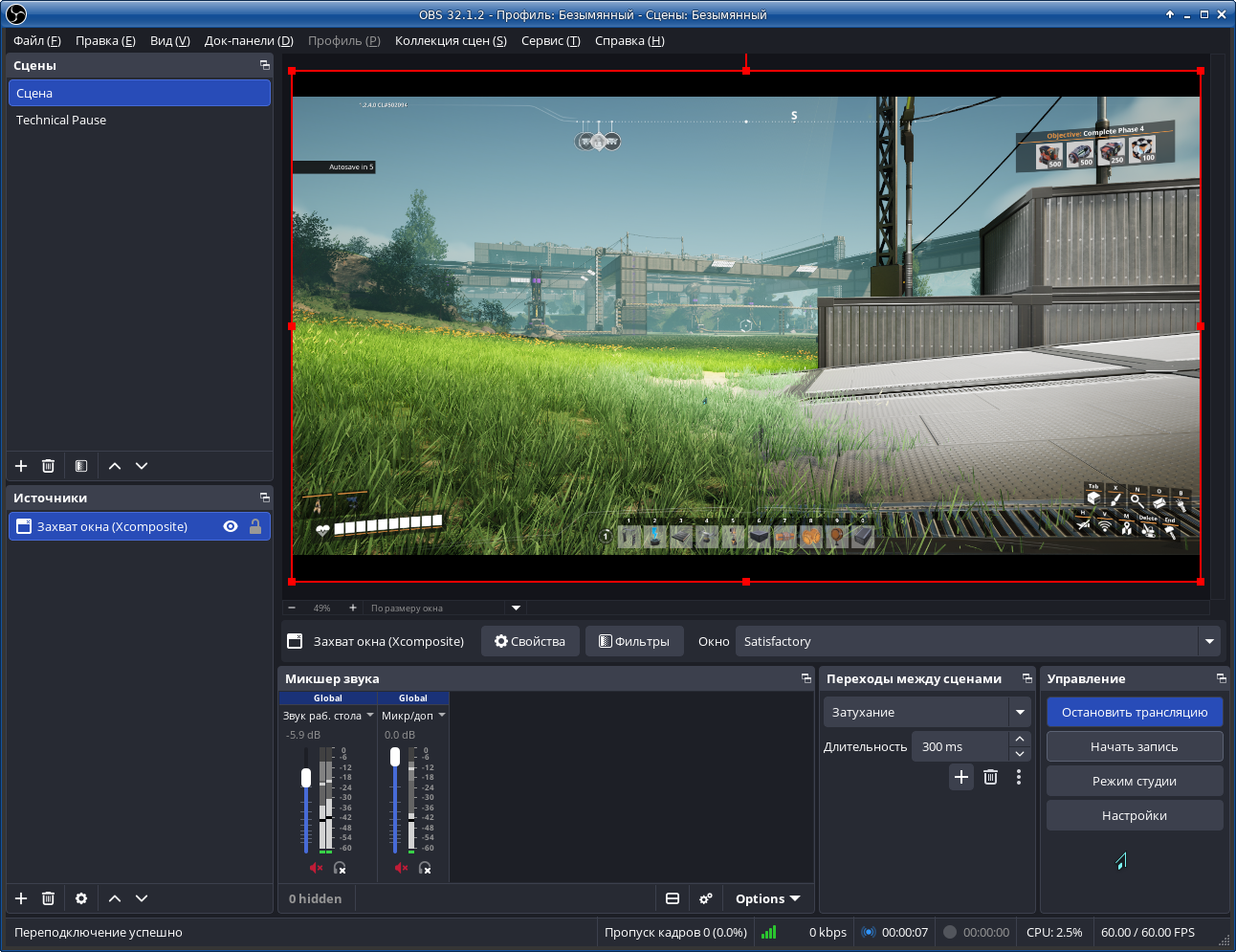Viewport: 1236px width, 952px height.
Task: Click the Начать запись button
Action: (1135, 746)
